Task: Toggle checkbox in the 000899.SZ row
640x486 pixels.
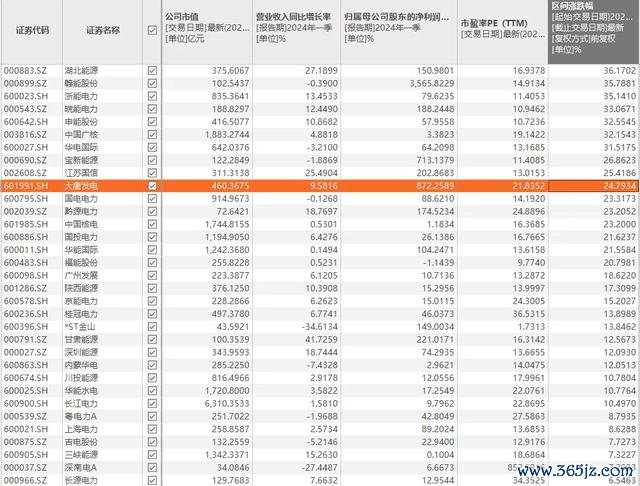Action: pyautogui.click(x=152, y=83)
